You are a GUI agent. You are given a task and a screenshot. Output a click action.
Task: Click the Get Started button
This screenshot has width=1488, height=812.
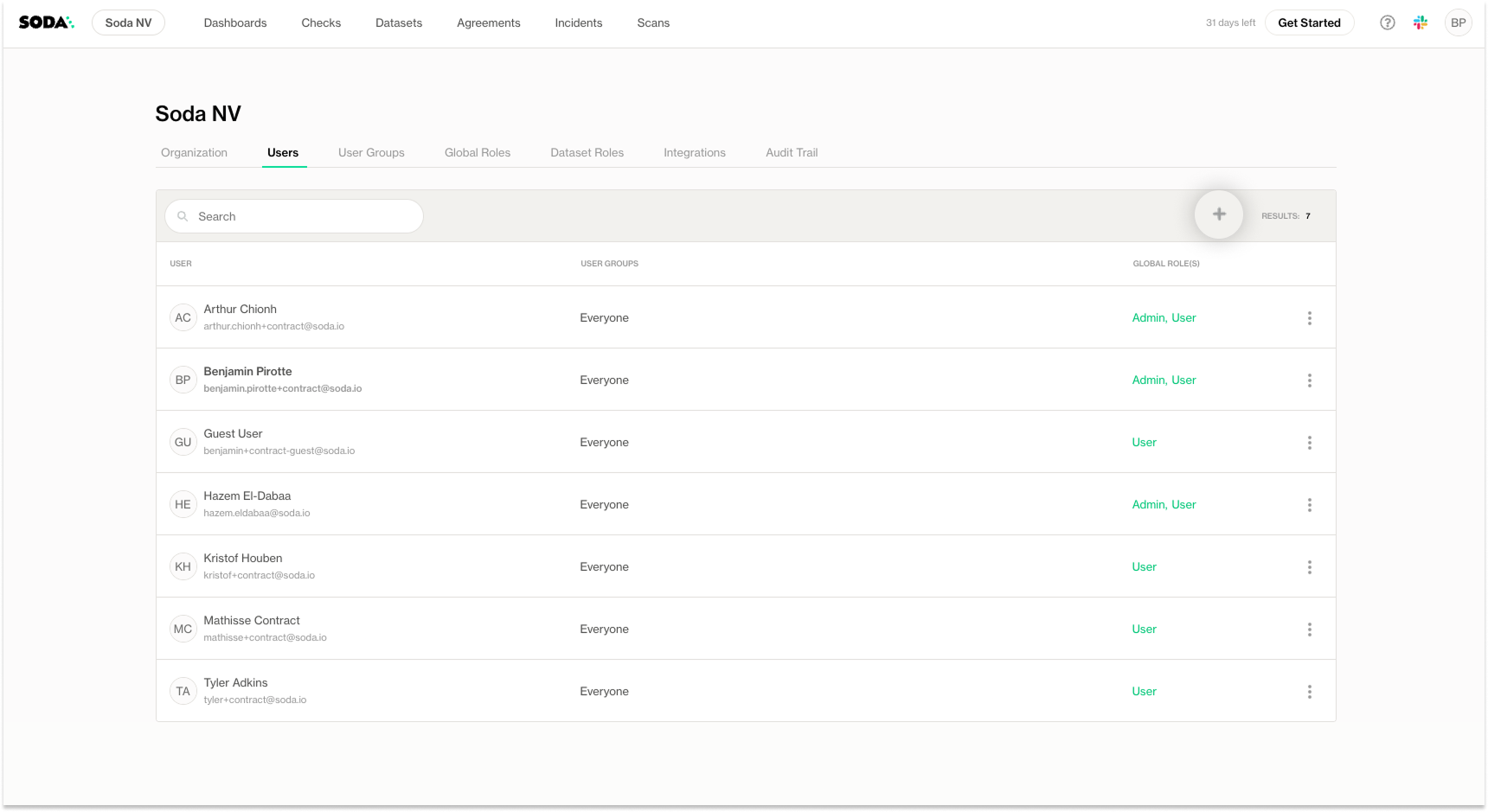point(1309,22)
